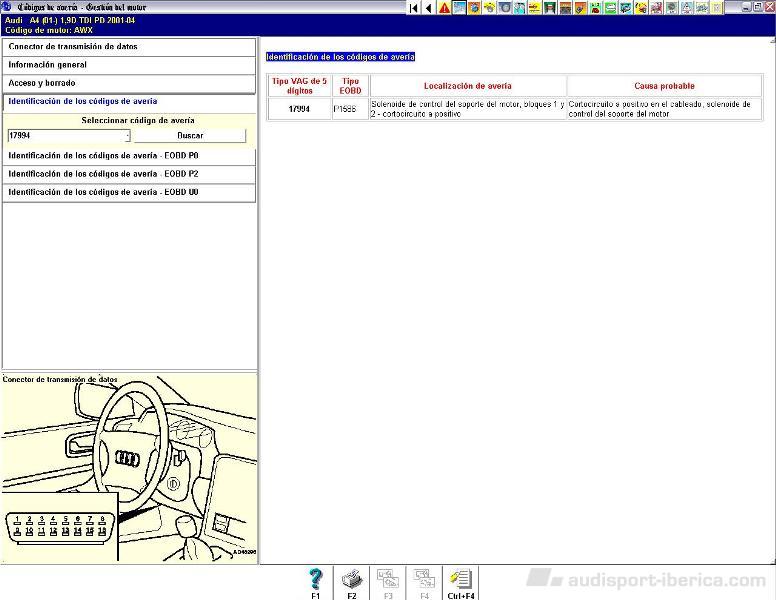Go back using the left arrow icon
This screenshot has width=776, height=600.
429,7
